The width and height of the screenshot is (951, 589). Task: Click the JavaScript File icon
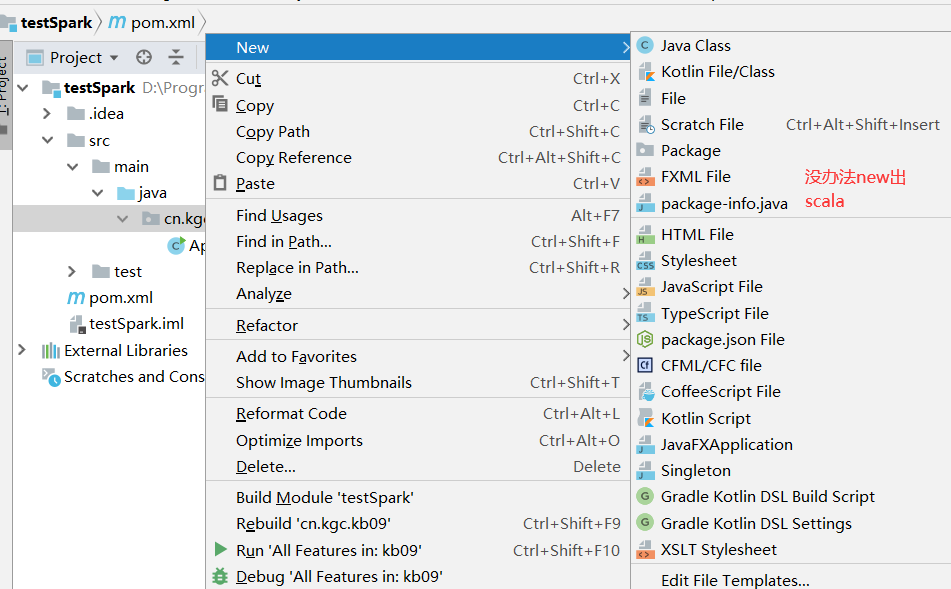pos(645,286)
